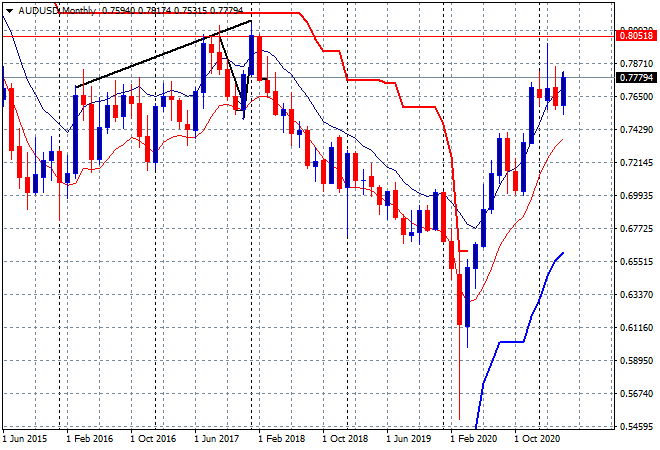660x450 pixels.
Task: Click the 1 Feb 2016 date label
Action: pos(90,439)
